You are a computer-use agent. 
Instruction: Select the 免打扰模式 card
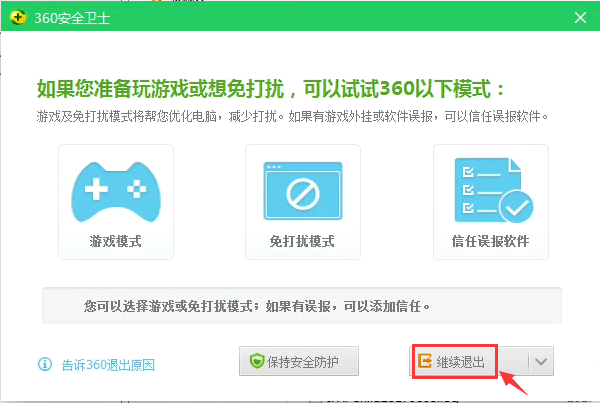(x=303, y=202)
